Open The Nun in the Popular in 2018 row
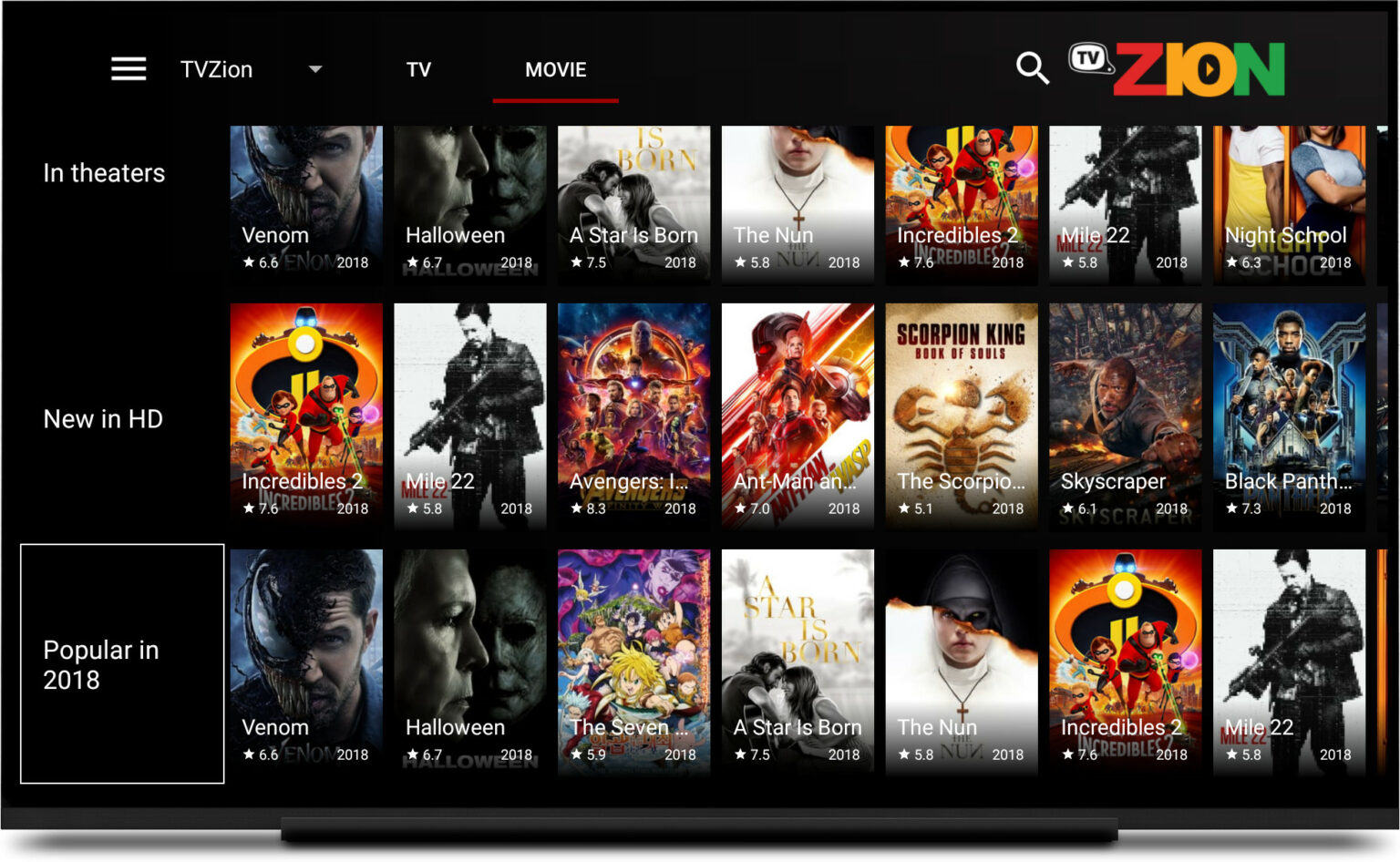The height and width of the screenshot is (862, 1400). pos(962,662)
